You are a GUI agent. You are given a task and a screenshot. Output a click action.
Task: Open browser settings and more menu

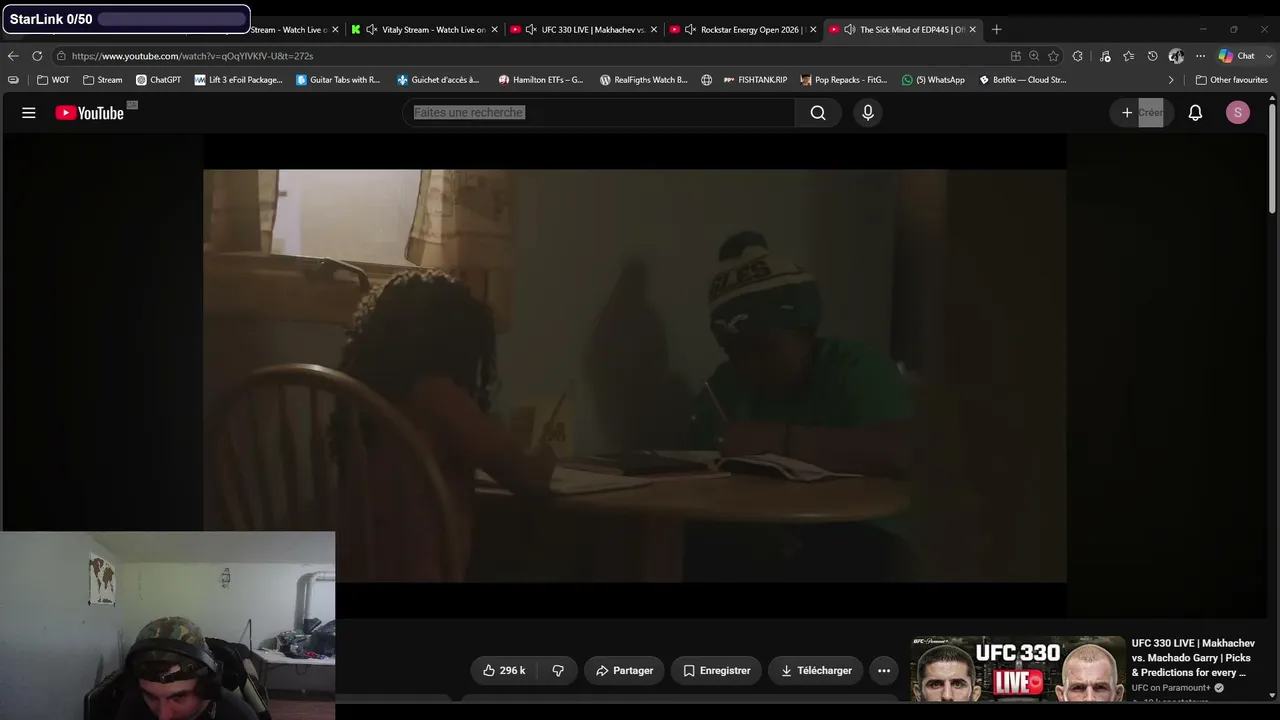(x=1200, y=56)
